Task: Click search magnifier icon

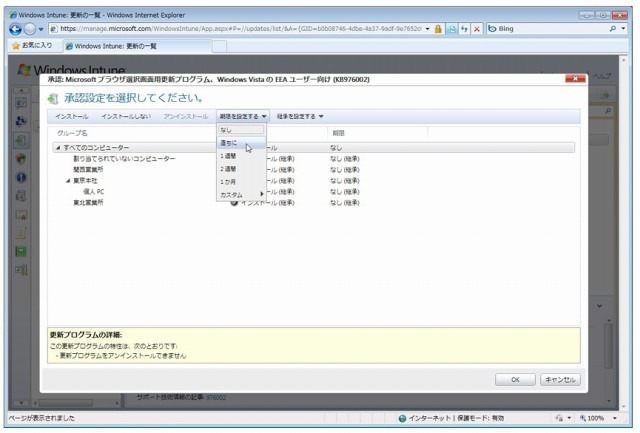Action: [613, 29]
